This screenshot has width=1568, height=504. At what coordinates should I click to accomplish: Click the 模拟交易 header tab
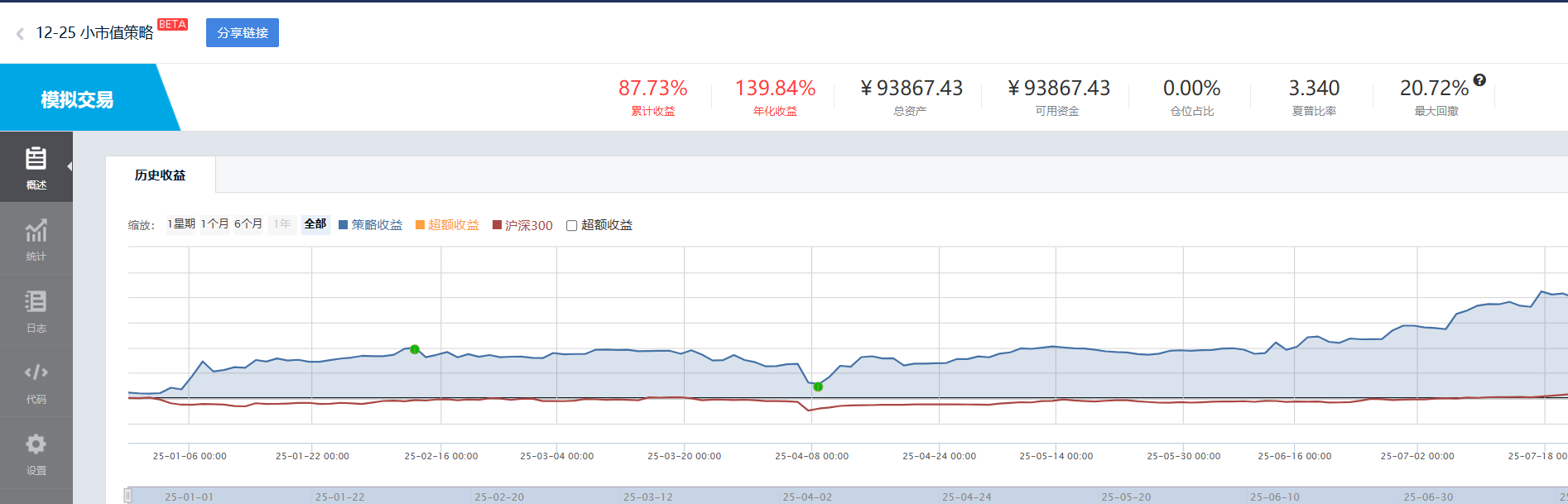click(78, 99)
